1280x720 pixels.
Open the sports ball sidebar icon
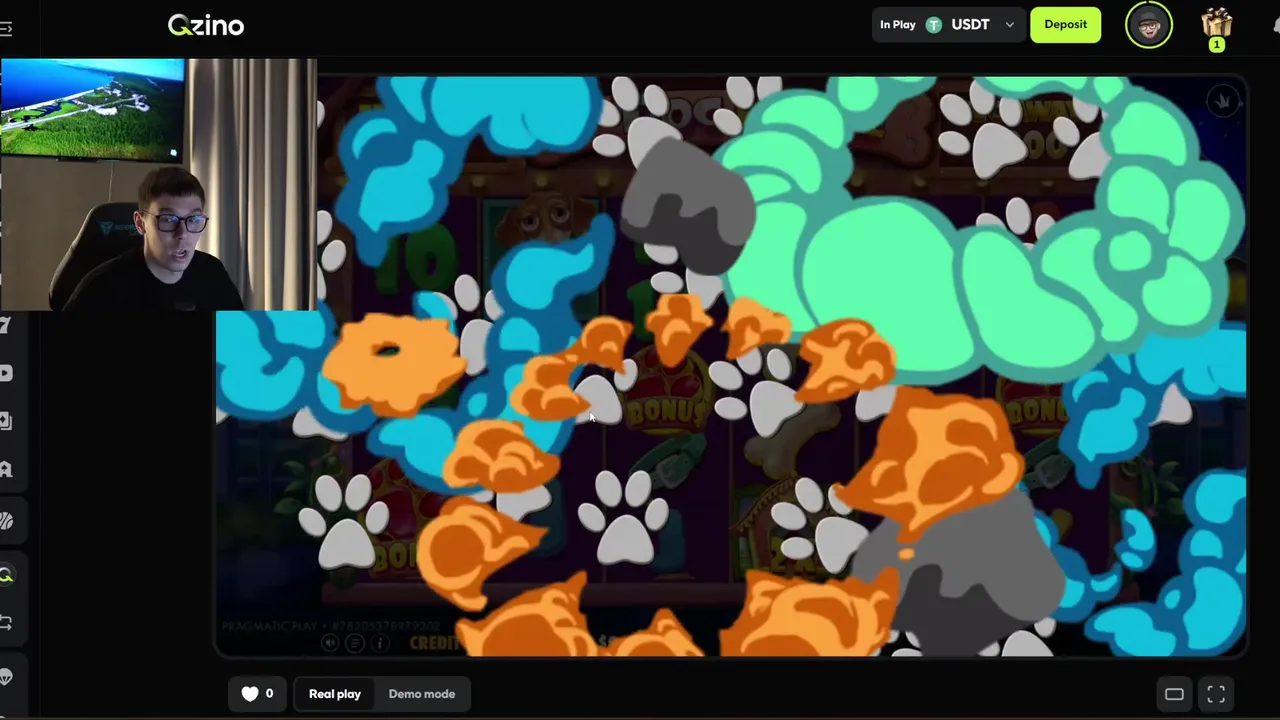6,520
